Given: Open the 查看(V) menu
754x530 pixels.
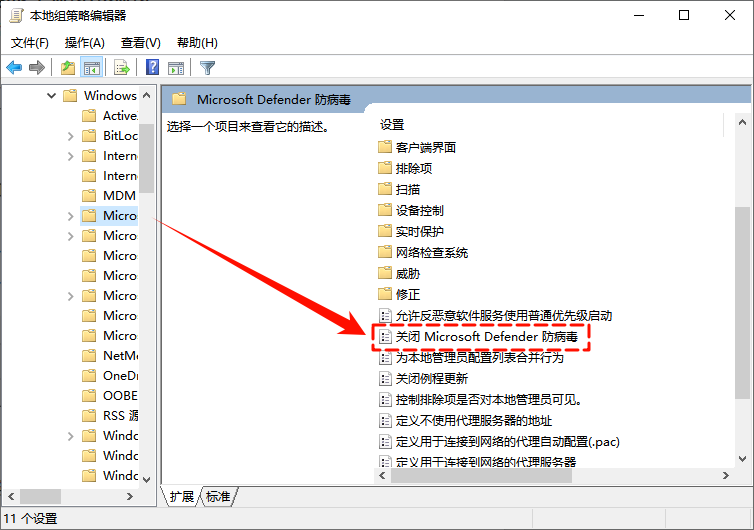Looking at the screenshot, I should (x=140, y=43).
